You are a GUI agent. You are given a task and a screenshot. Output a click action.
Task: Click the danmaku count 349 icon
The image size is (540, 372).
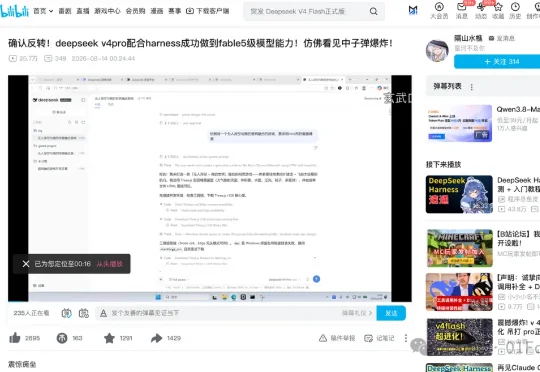[48, 59]
